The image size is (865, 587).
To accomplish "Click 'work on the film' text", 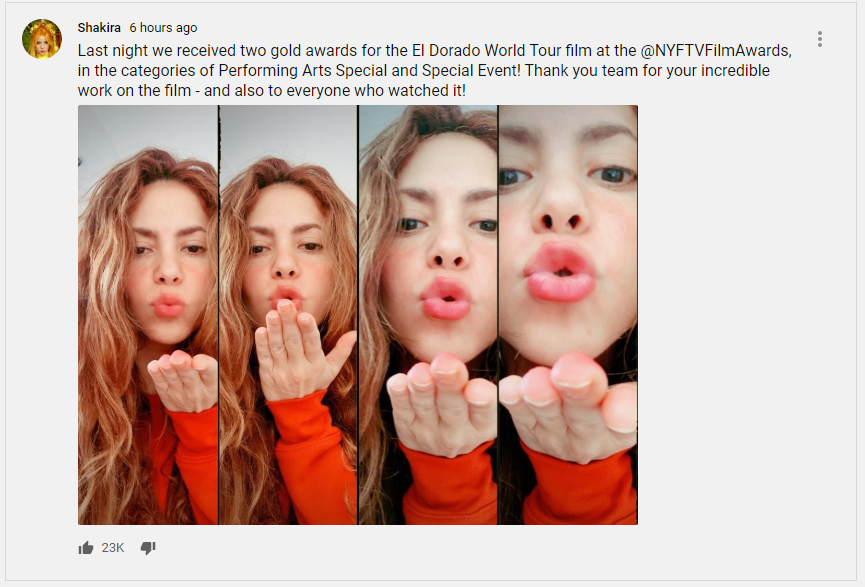I will [134, 90].
